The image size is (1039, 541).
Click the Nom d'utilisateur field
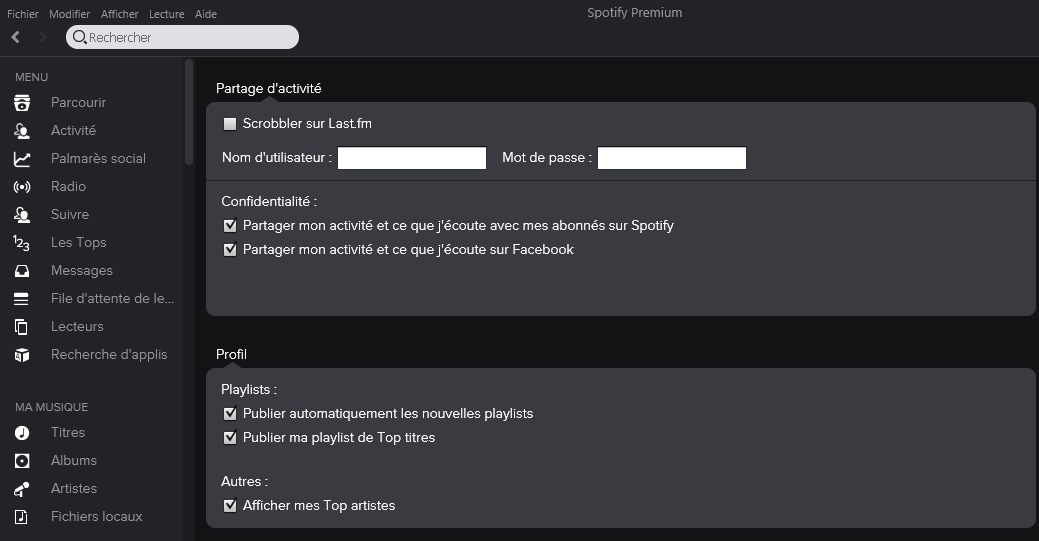(x=412, y=158)
